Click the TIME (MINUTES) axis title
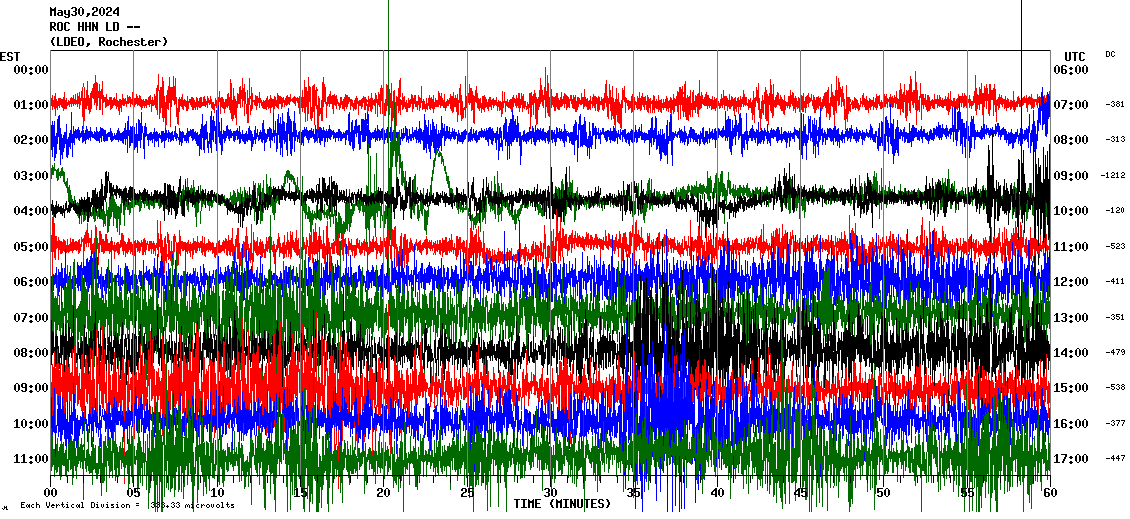The image size is (1130, 519). (x=562, y=504)
